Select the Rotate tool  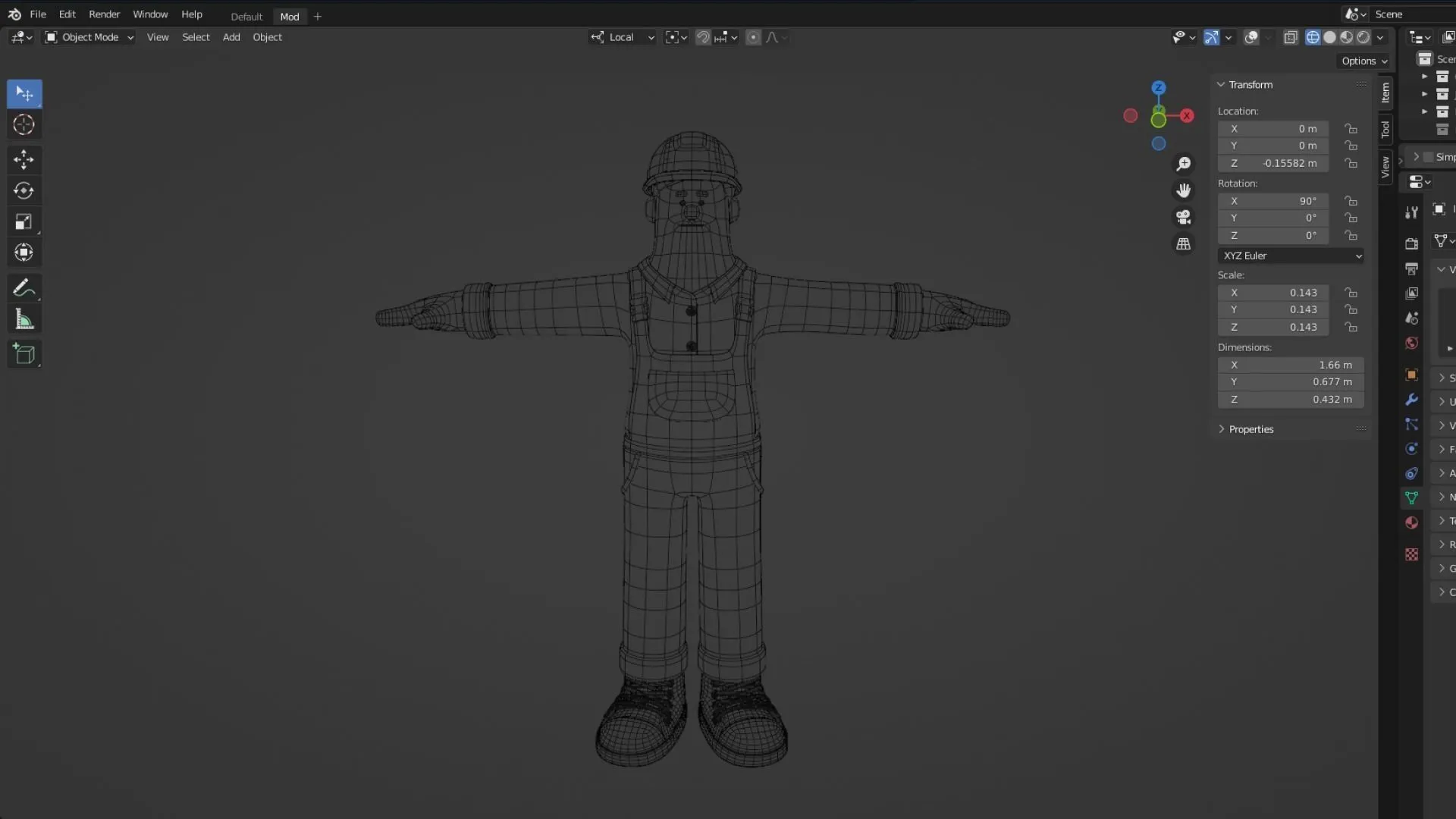click(24, 190)
